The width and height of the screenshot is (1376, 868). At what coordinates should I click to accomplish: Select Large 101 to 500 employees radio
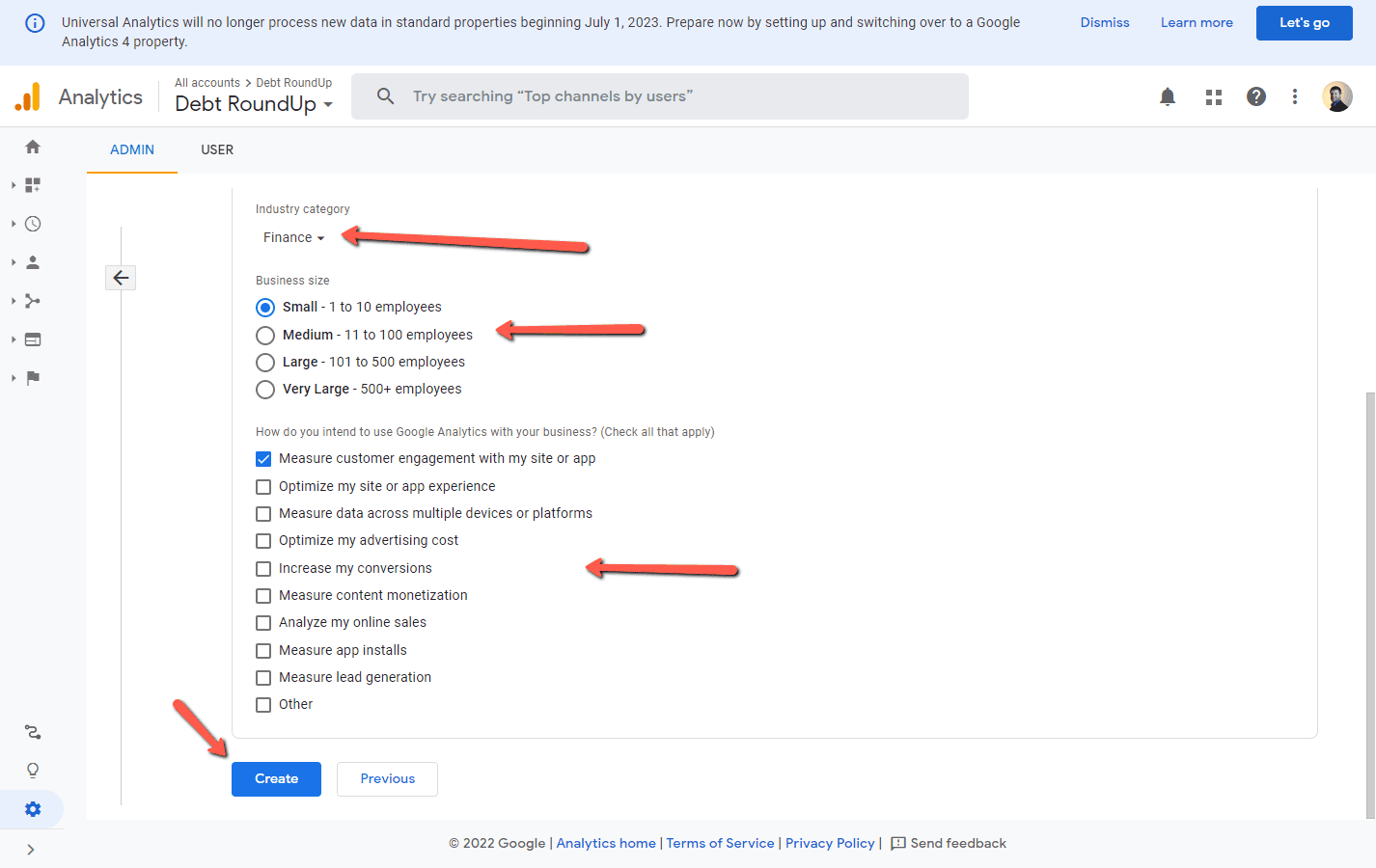click(265, 363)
